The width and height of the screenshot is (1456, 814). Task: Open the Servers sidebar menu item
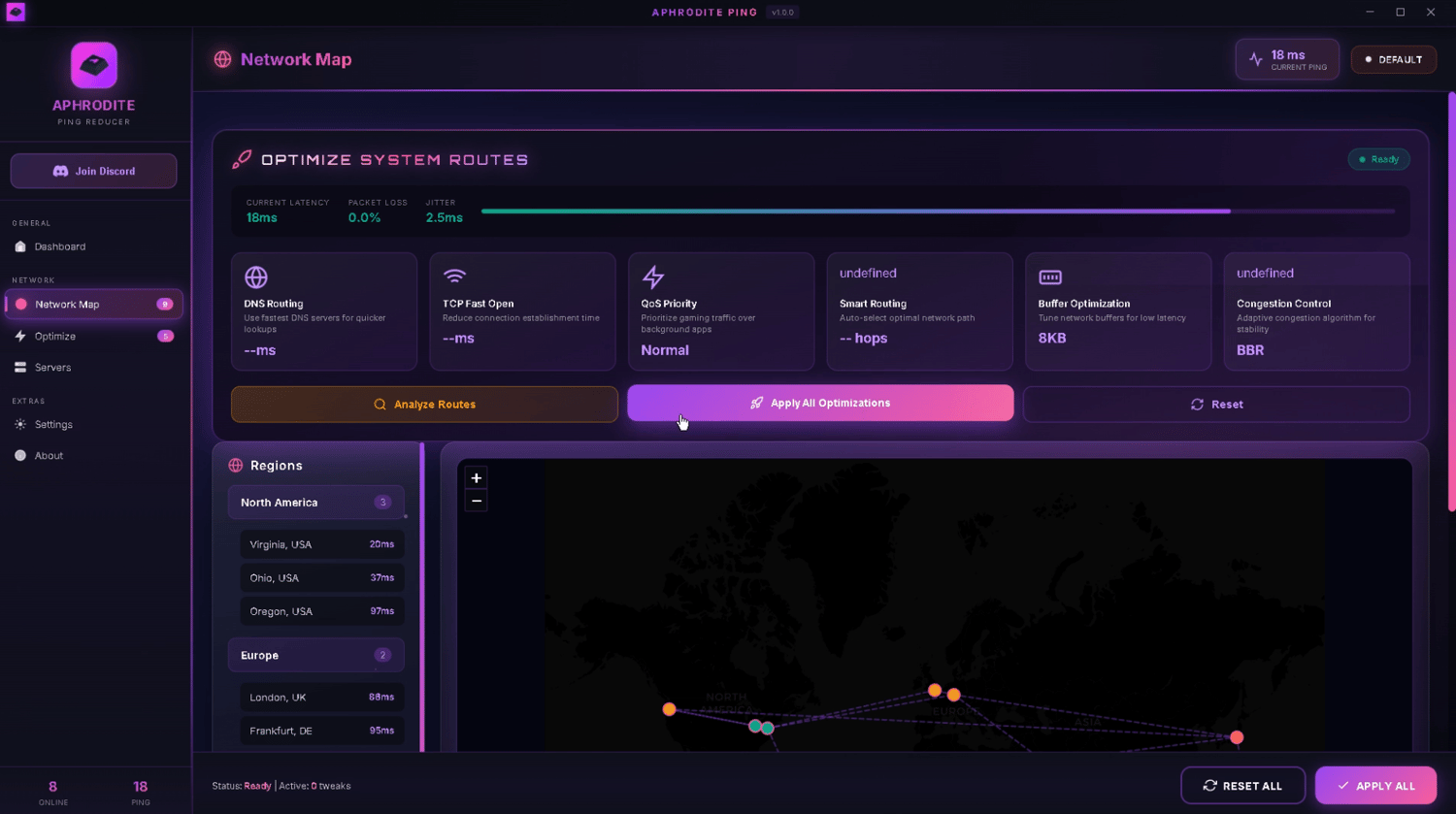(93, 368)
